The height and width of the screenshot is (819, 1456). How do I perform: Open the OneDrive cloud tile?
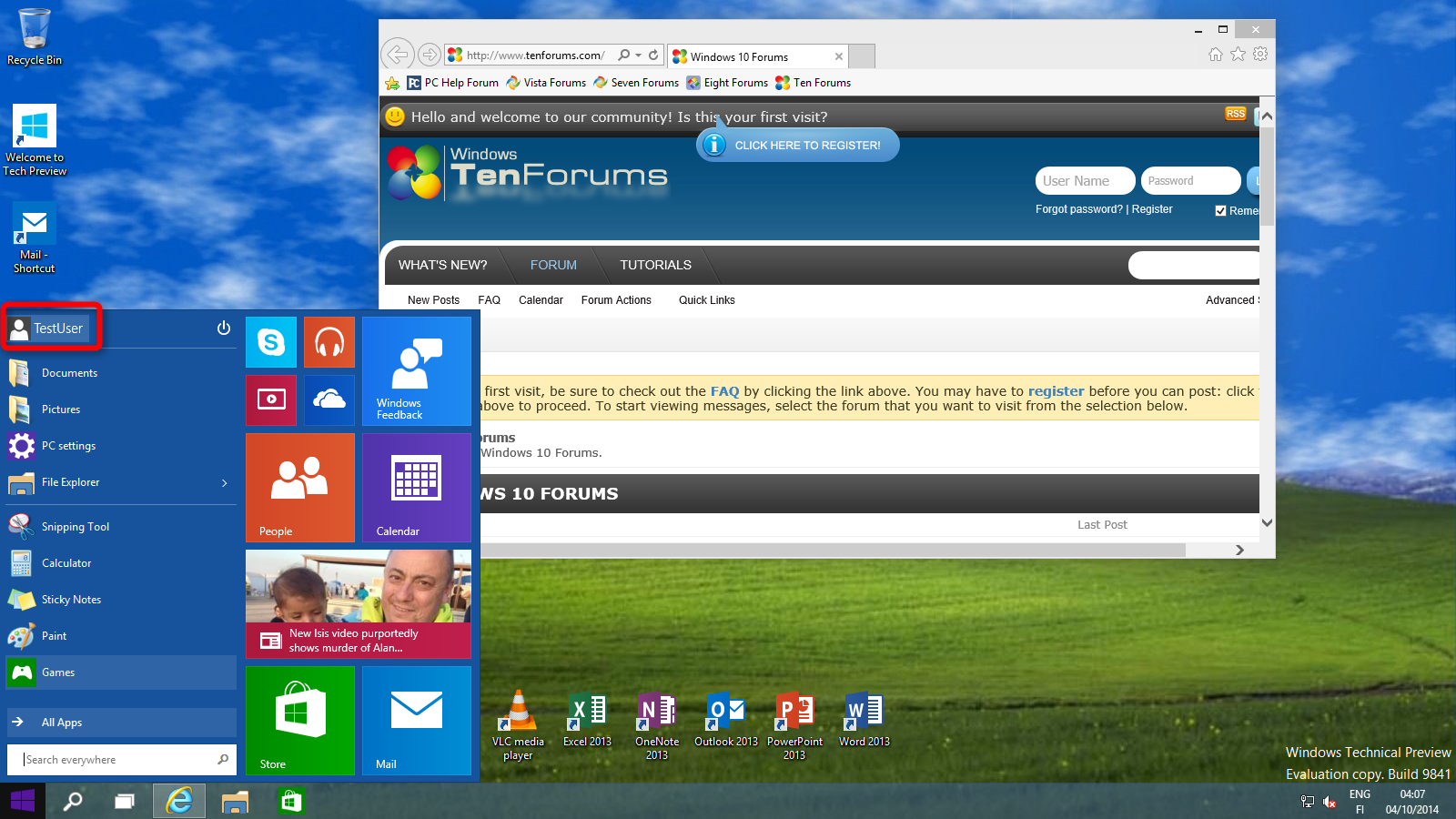(329, 400)
